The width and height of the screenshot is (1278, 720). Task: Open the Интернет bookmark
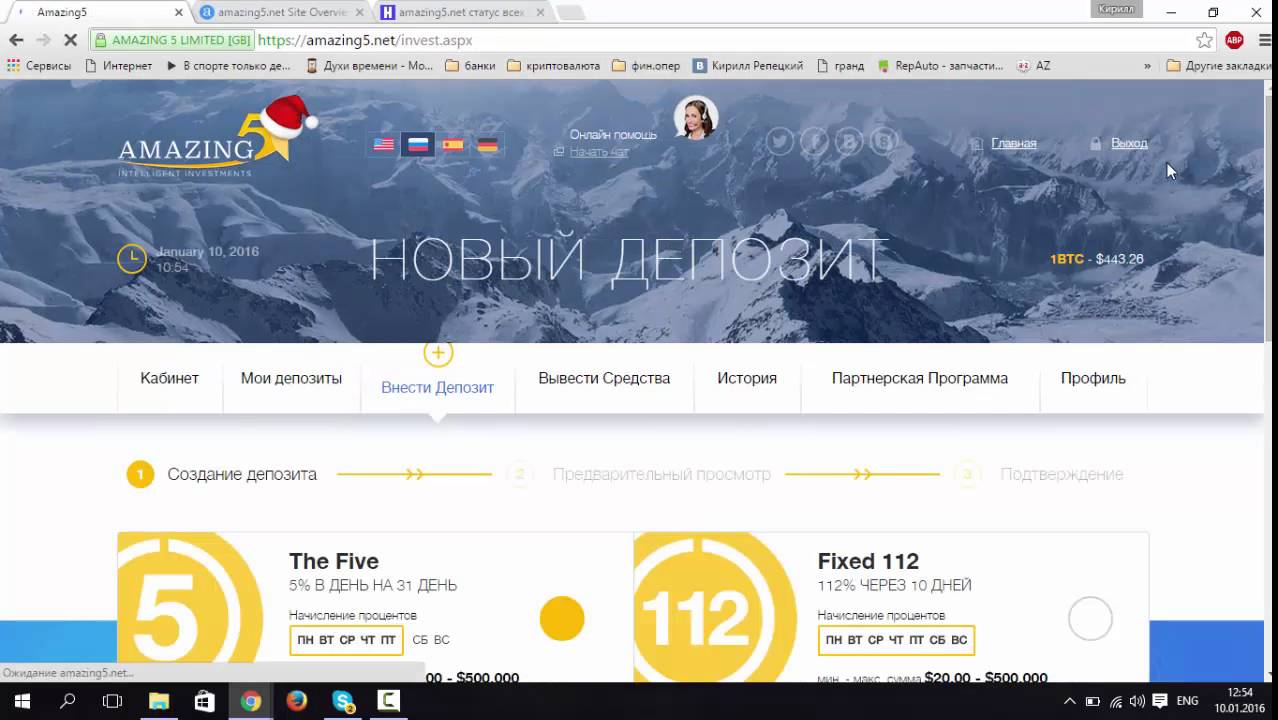click(x=119, y=66)
